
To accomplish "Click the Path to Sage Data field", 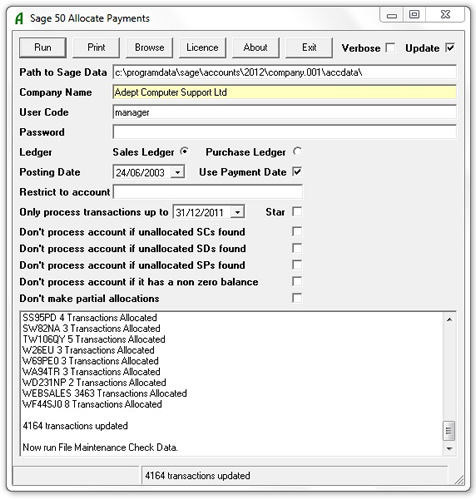I will tap(284, 72).
